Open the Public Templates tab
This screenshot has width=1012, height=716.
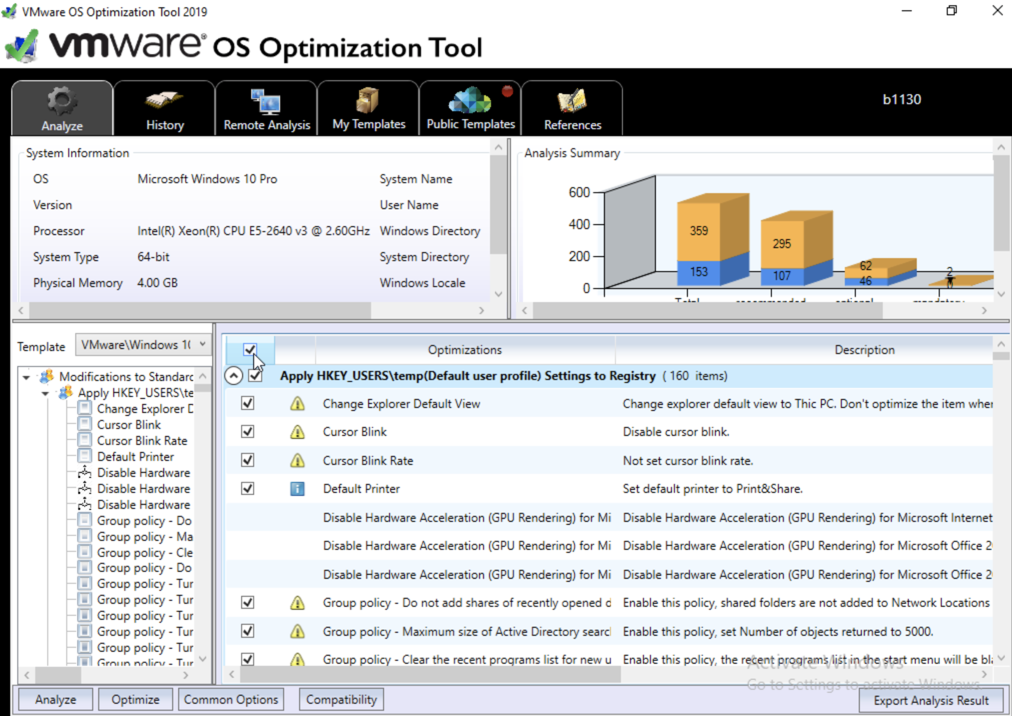pyautogui.click(x=471, y=108)
